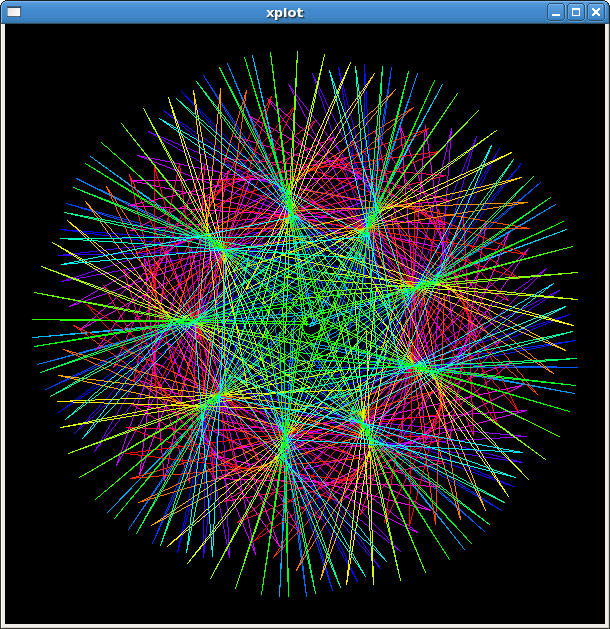Viewport: 610px width, 629px height.
Task: Minimize the xplot window
Action: 556,12
